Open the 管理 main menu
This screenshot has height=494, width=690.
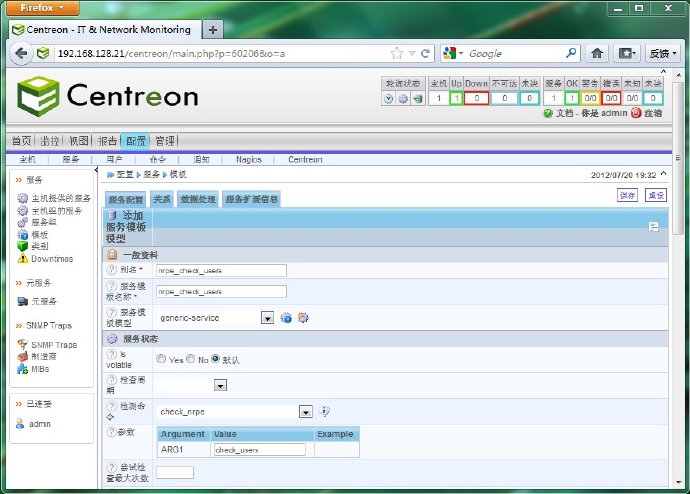pyautogui.click(x=165, y=141)
